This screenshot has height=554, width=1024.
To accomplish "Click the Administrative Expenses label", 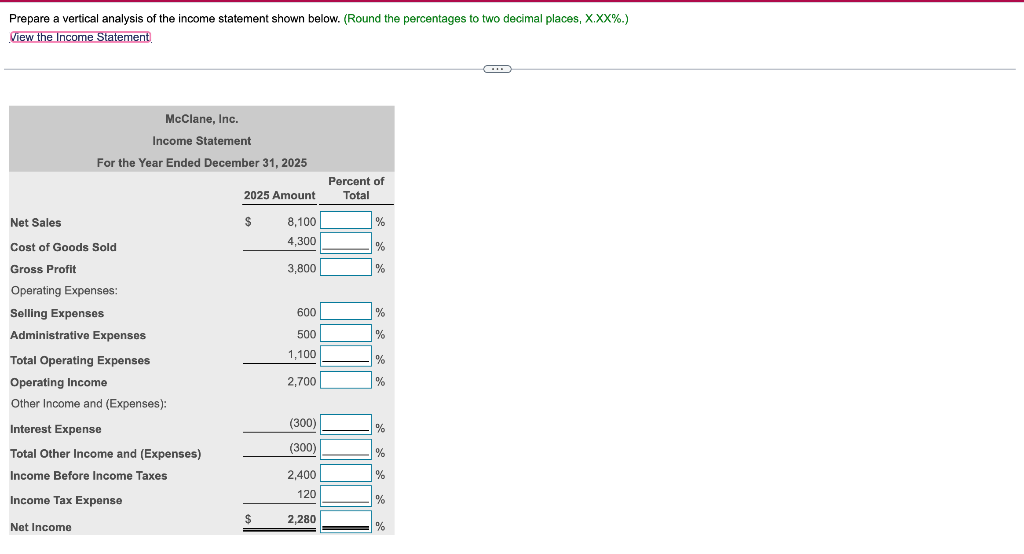I will tap(78, 335).
